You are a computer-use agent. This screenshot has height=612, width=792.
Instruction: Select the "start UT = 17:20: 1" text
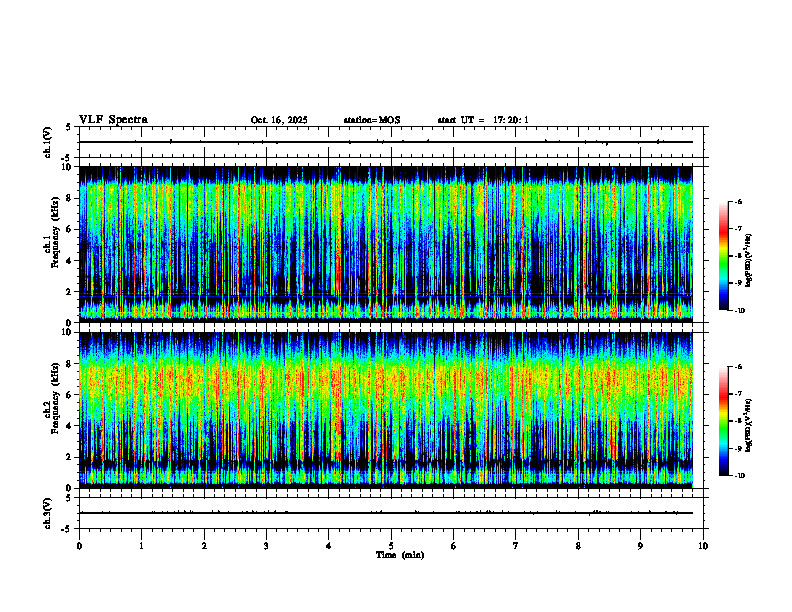[483, 120]
